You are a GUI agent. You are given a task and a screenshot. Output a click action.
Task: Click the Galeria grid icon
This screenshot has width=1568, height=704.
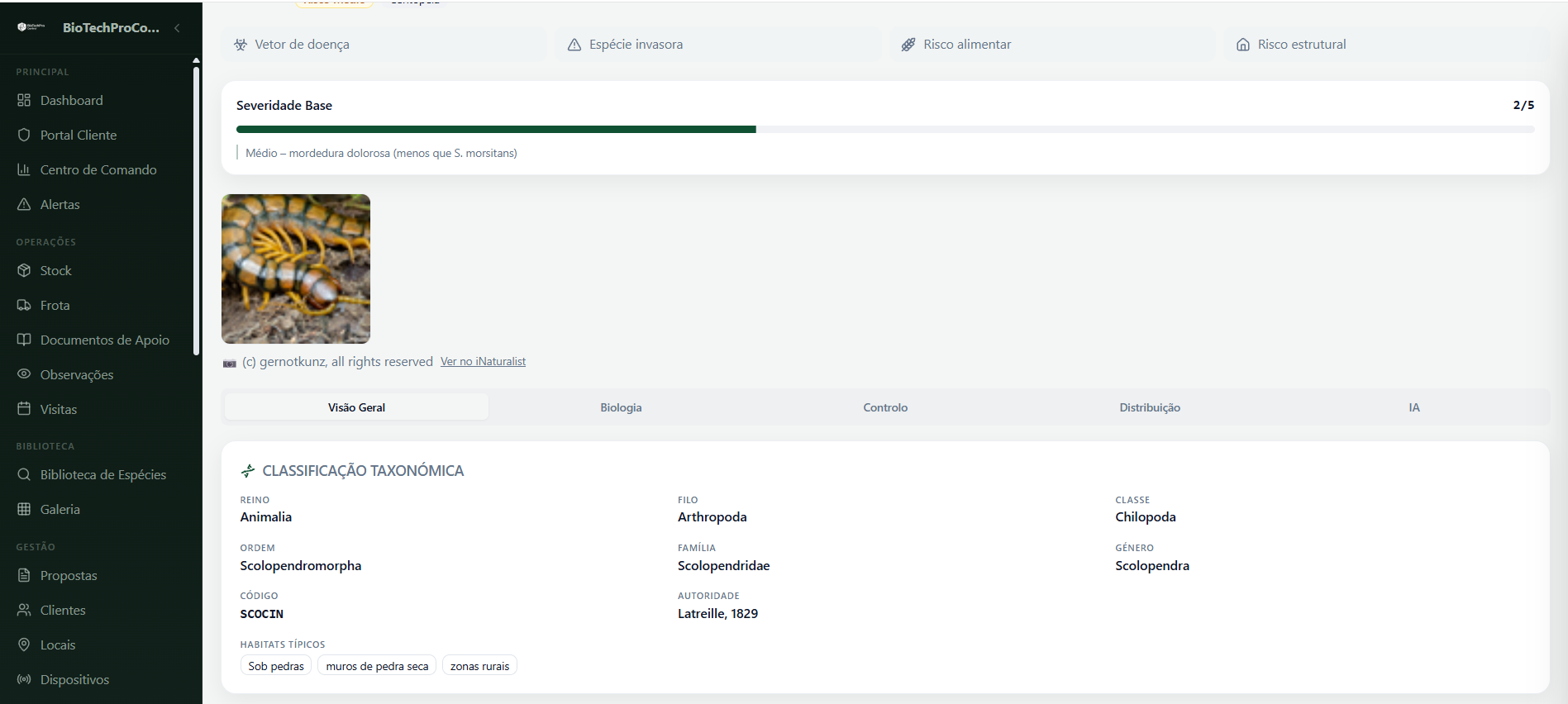pyautogui.click(x=24, y=509)
